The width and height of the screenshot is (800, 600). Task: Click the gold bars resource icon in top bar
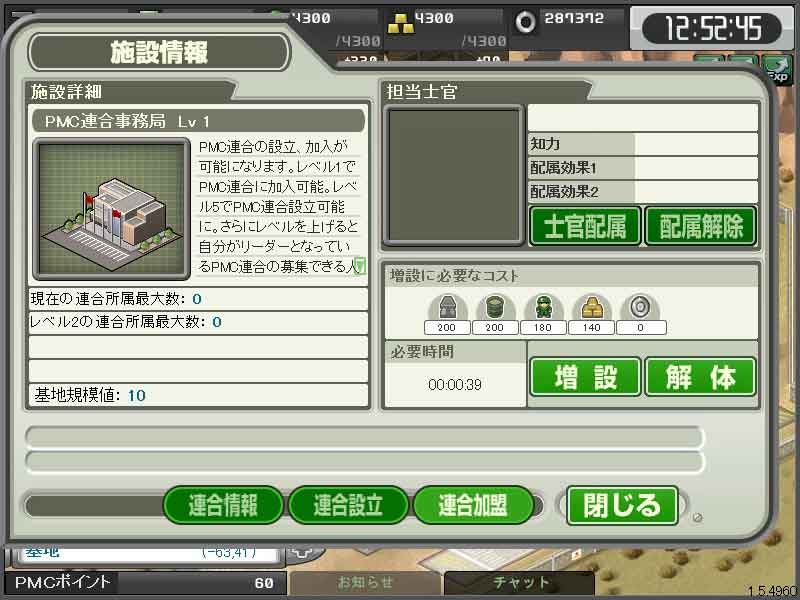(400, 23)
